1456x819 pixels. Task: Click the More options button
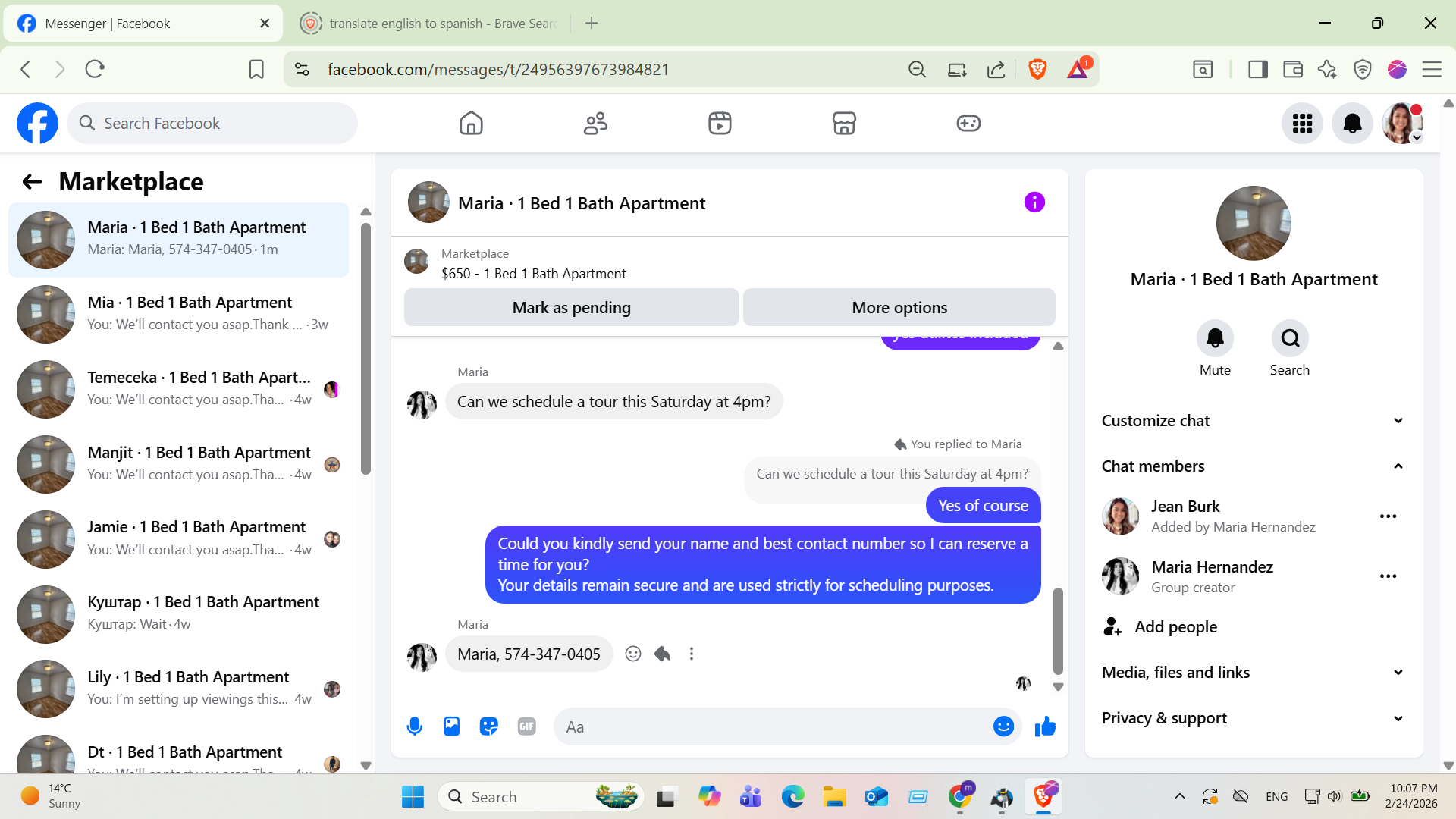(x=899, y=307)
